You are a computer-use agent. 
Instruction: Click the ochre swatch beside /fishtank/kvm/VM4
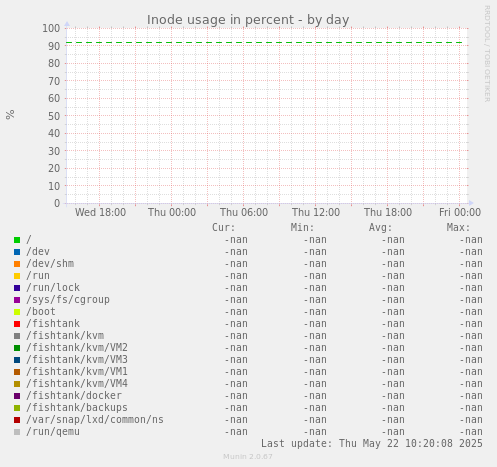(17, 384)
